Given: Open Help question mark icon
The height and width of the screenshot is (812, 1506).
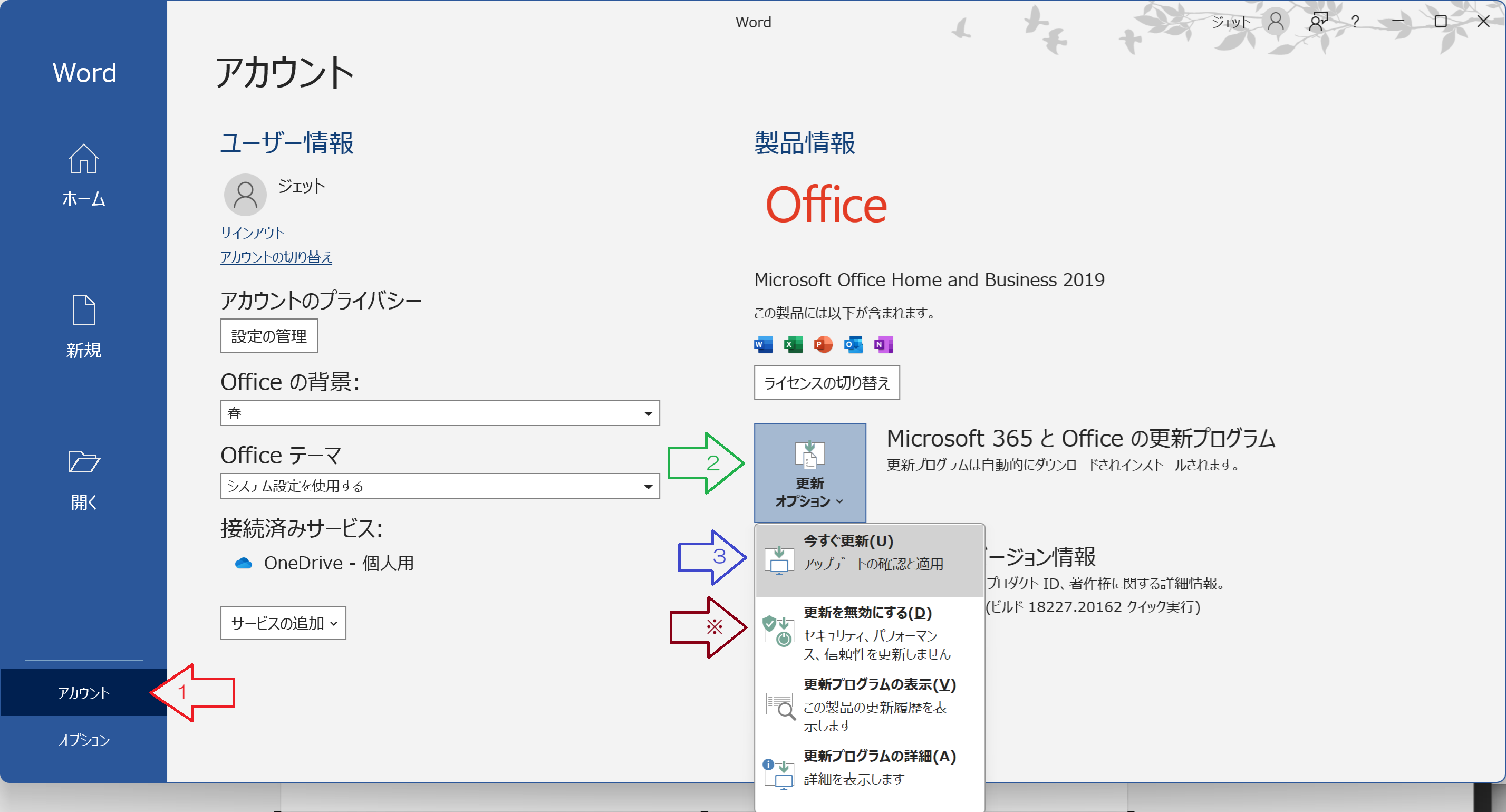Looking at the screenshot, I should pos(1355,22).
